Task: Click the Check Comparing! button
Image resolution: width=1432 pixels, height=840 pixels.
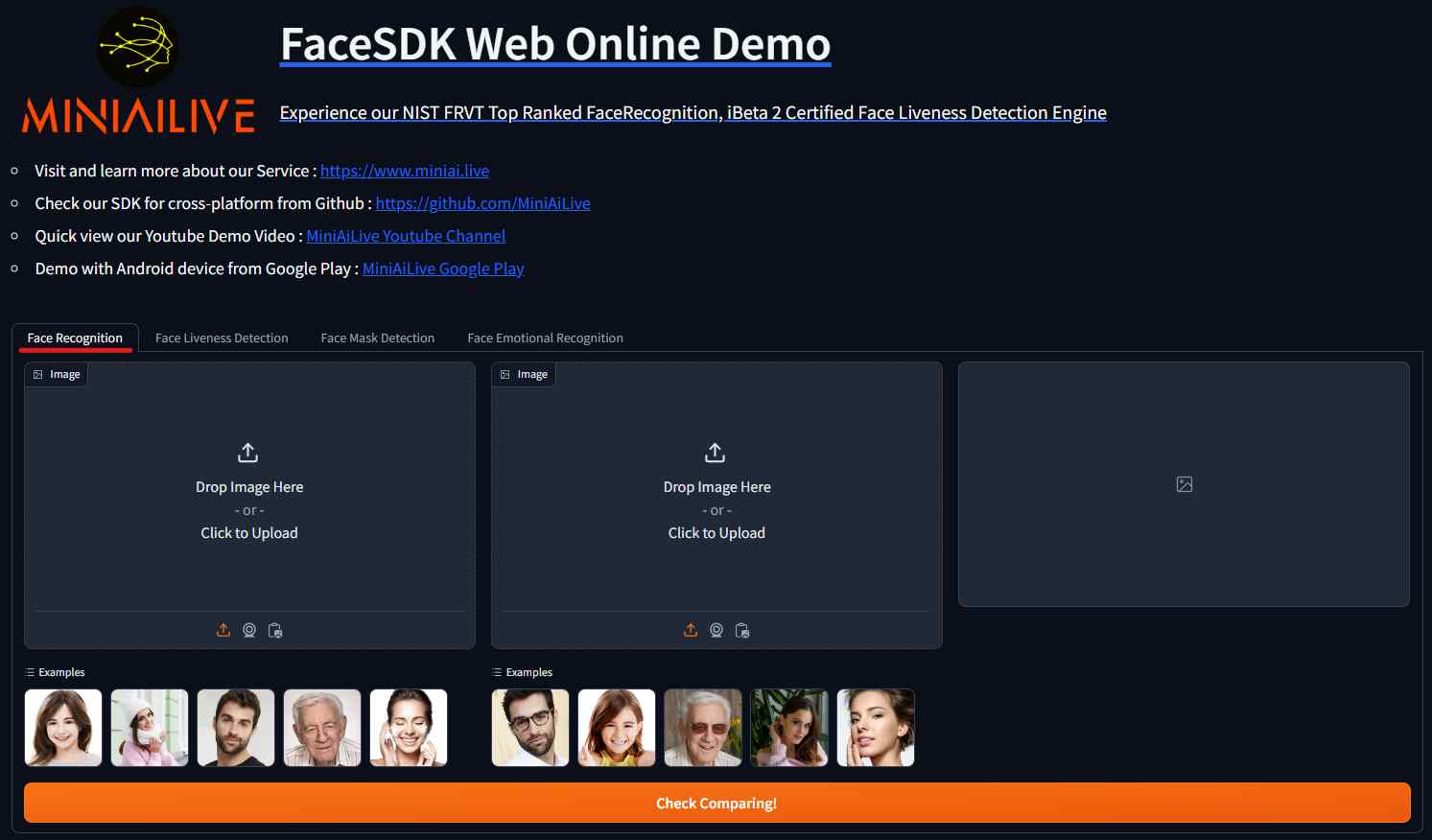Action: point(716,803)
